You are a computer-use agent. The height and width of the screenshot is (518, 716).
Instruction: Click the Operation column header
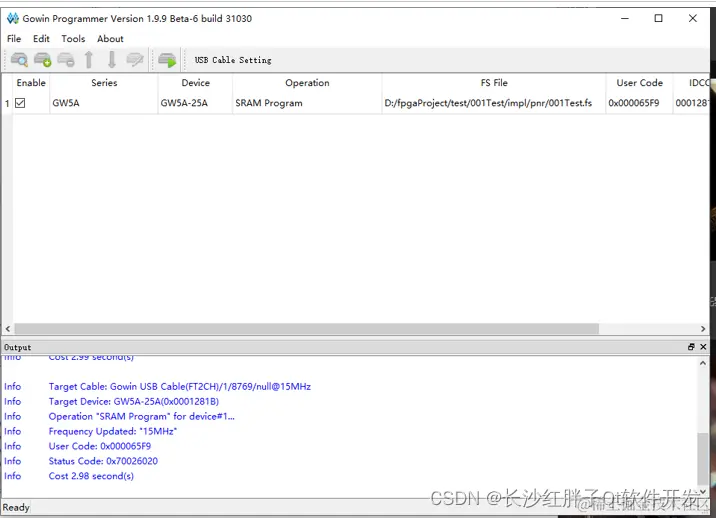tap(307, 83)
